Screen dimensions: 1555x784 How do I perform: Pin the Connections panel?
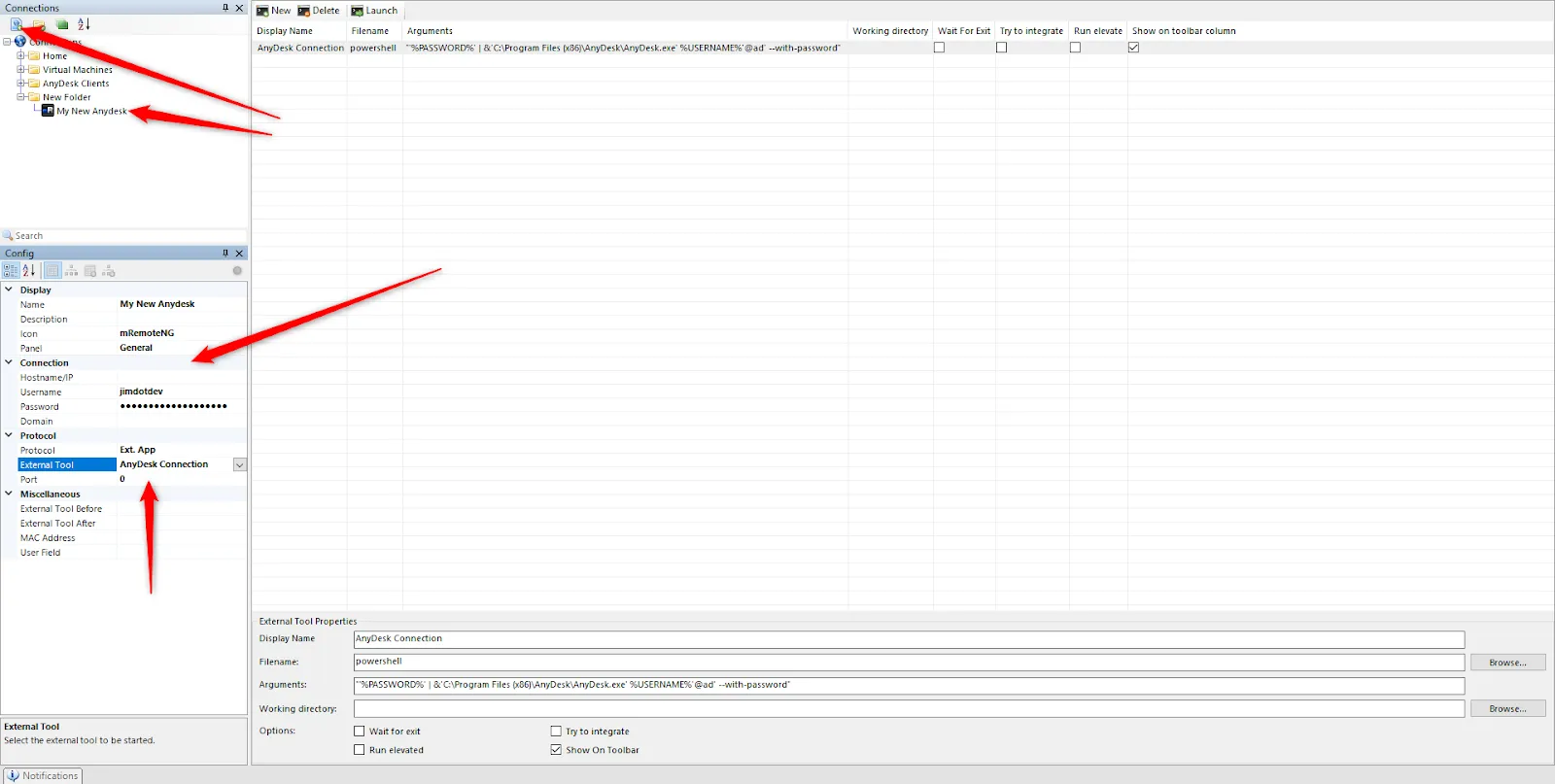[225, 8]
